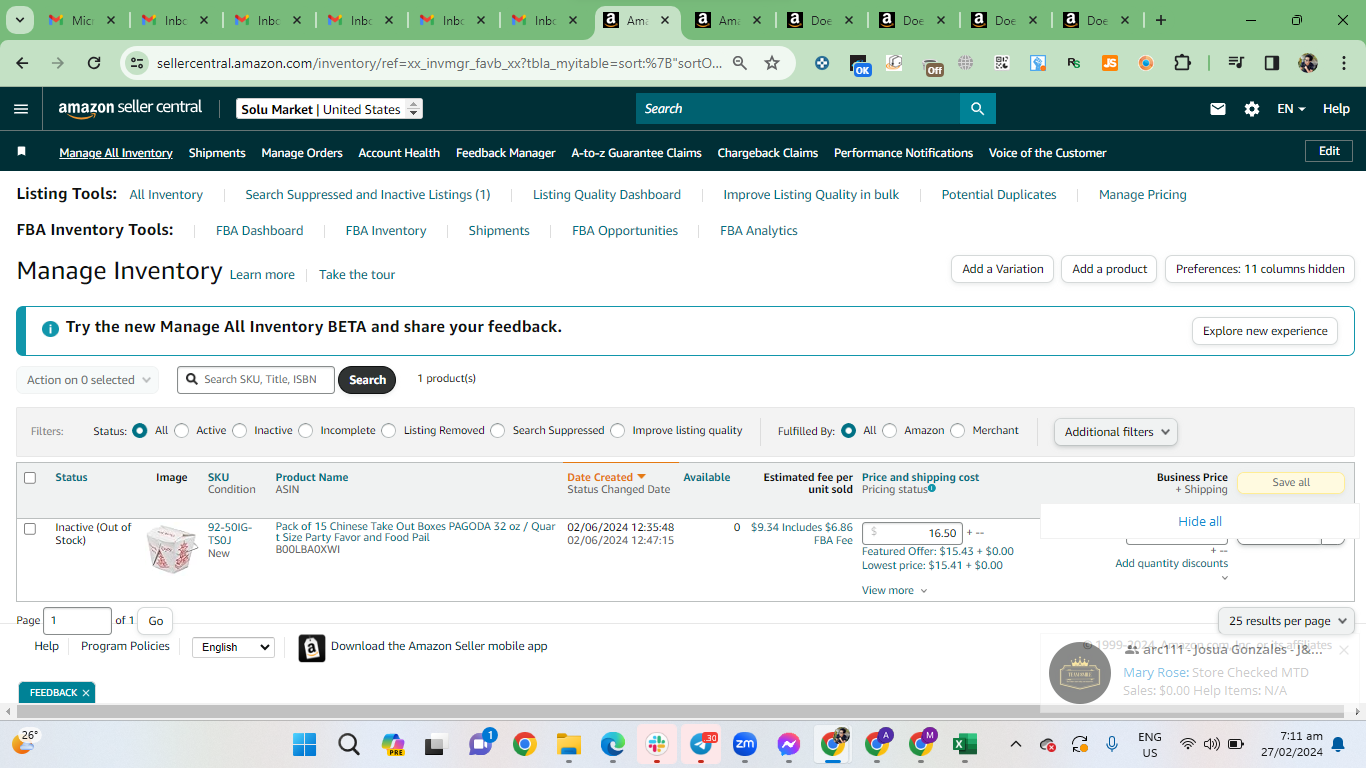
Task: Open Slack from the taskbar
Action: [657, 745]
